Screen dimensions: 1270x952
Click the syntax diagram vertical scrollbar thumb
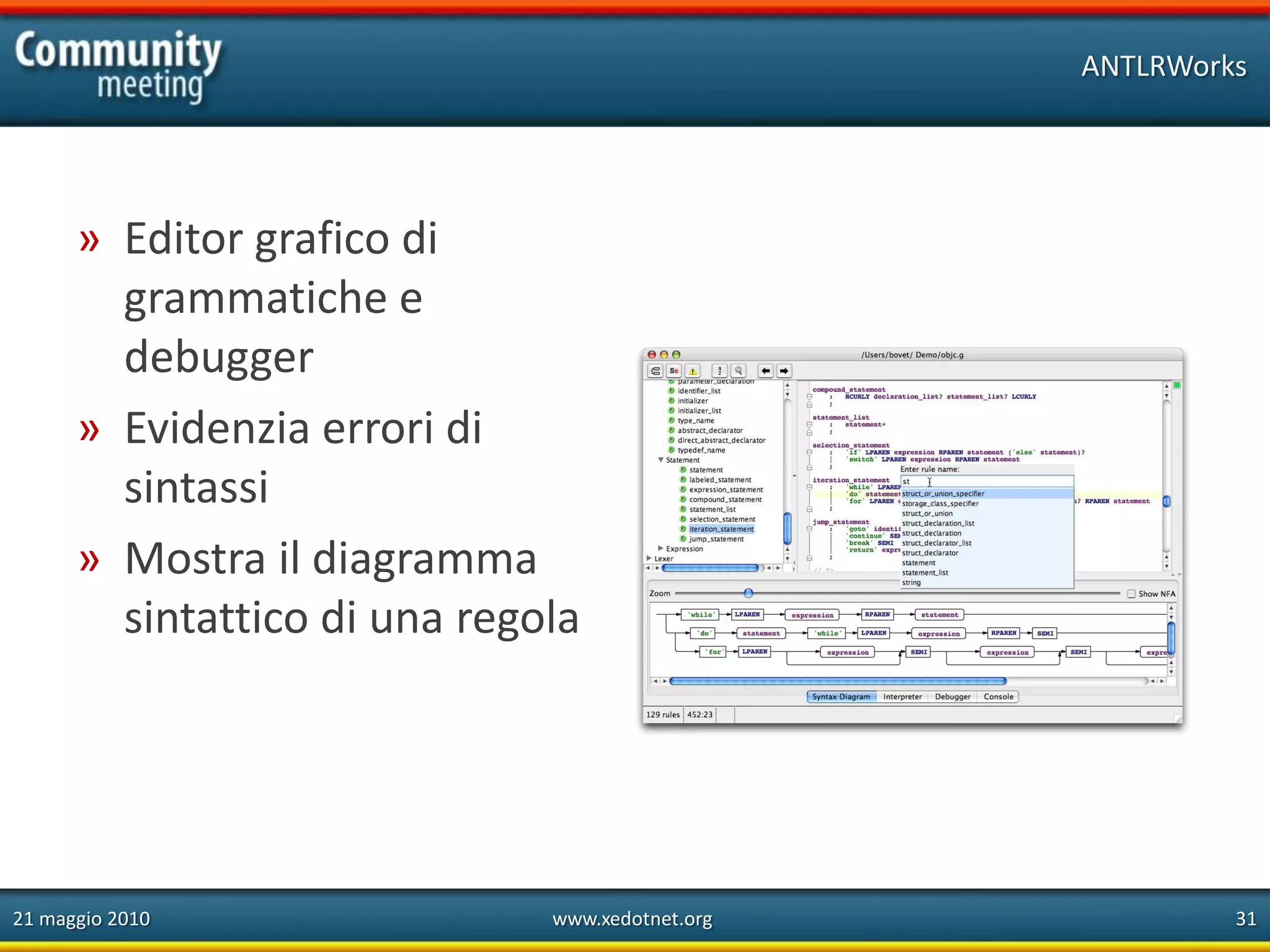pos(1171,638)
